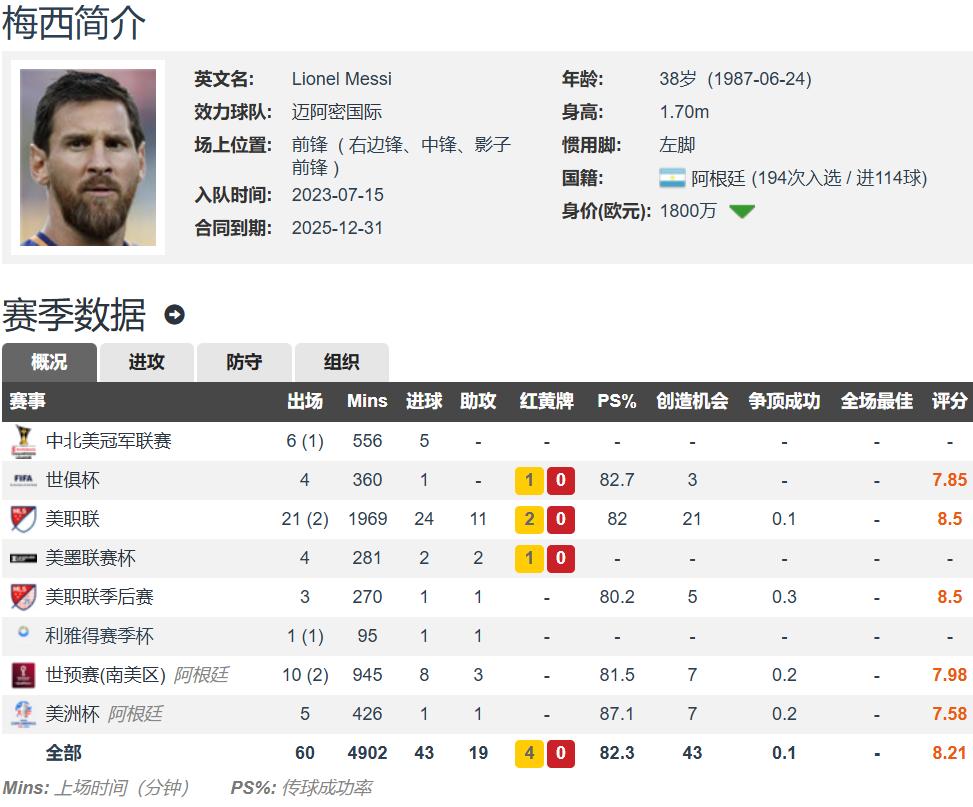
Task: Open the 防守 tab
Action: [x=244, y=362]
